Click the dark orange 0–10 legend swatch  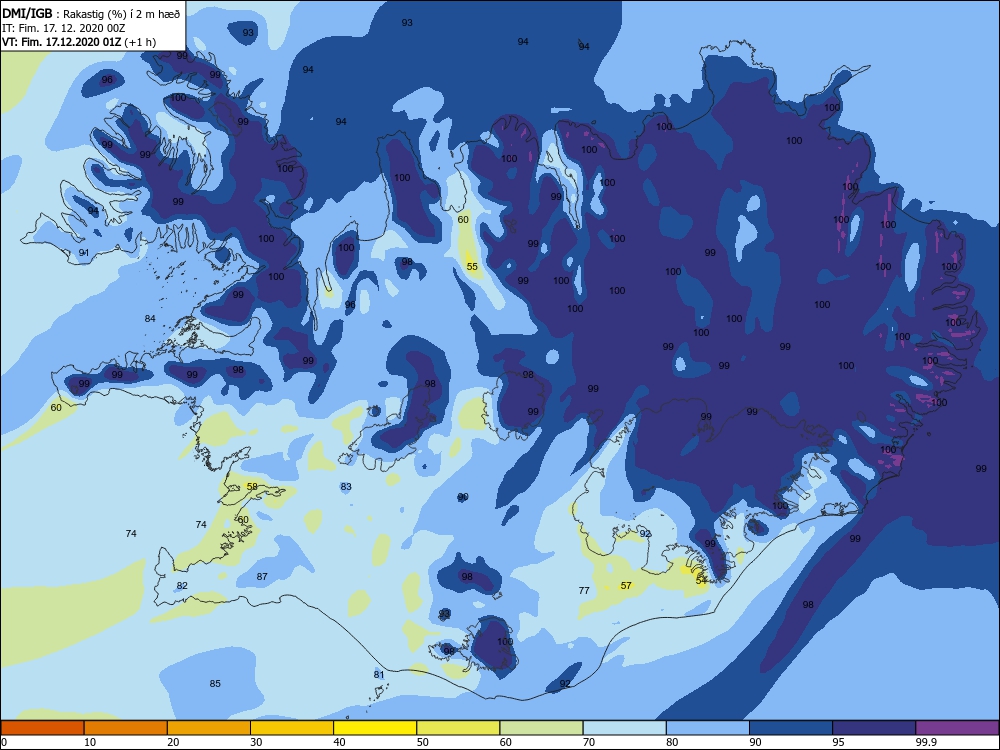click(x=42, y=728)
